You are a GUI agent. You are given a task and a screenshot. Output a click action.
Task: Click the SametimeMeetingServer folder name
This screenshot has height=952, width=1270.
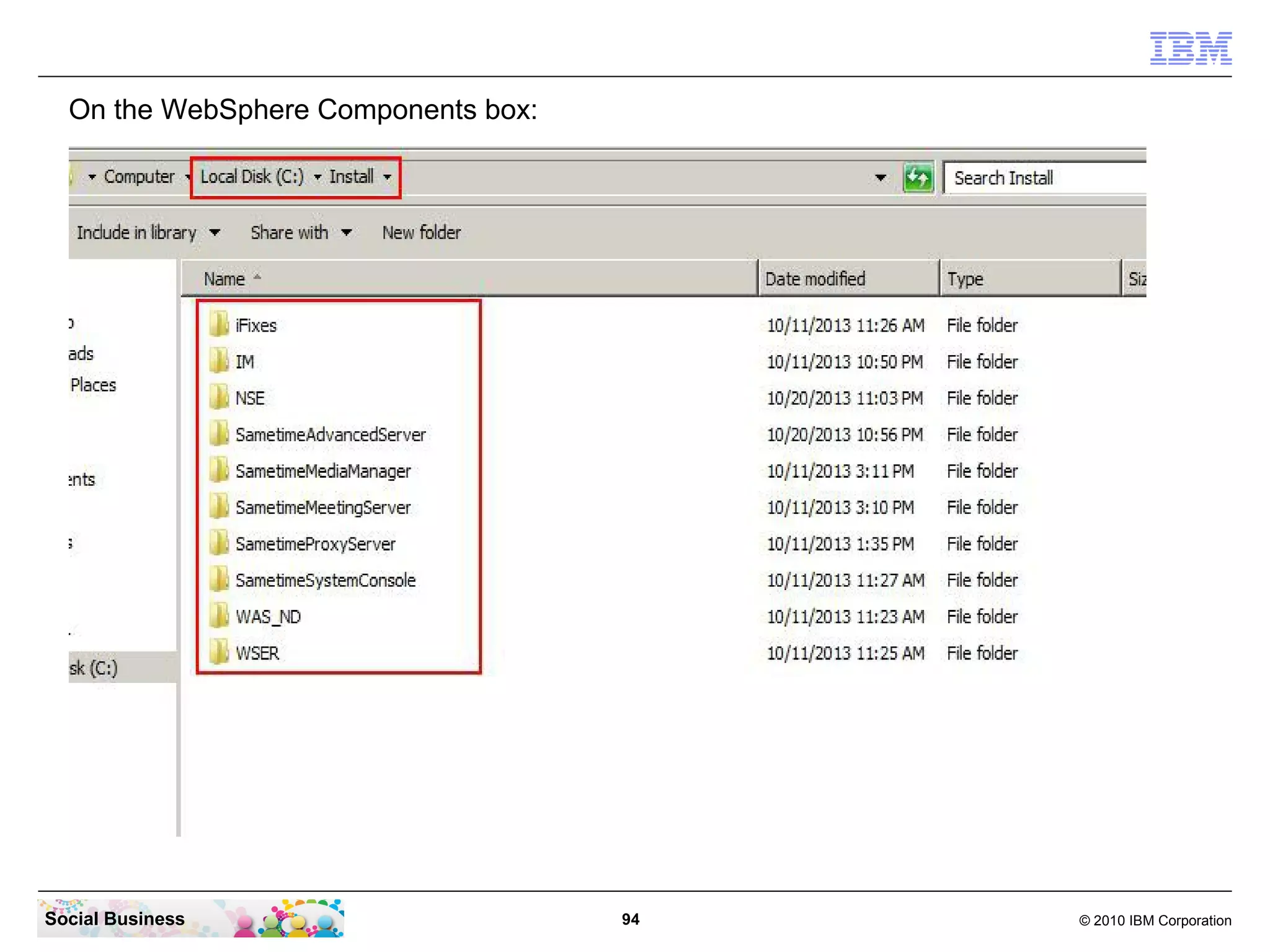(x=323, y=508)
